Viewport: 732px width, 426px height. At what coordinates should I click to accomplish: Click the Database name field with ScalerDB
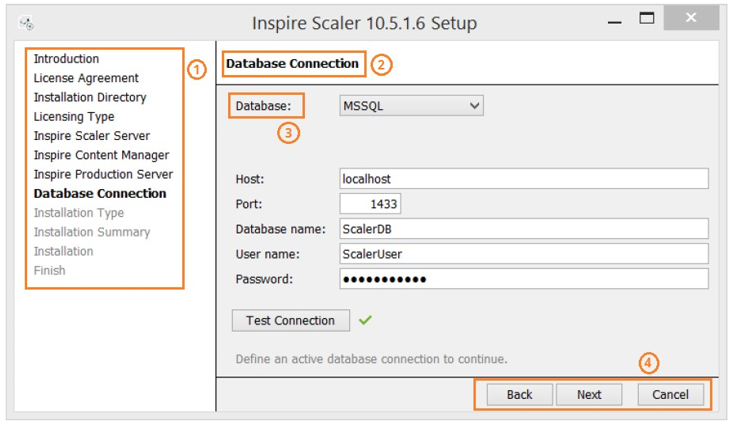coord(524,229)
